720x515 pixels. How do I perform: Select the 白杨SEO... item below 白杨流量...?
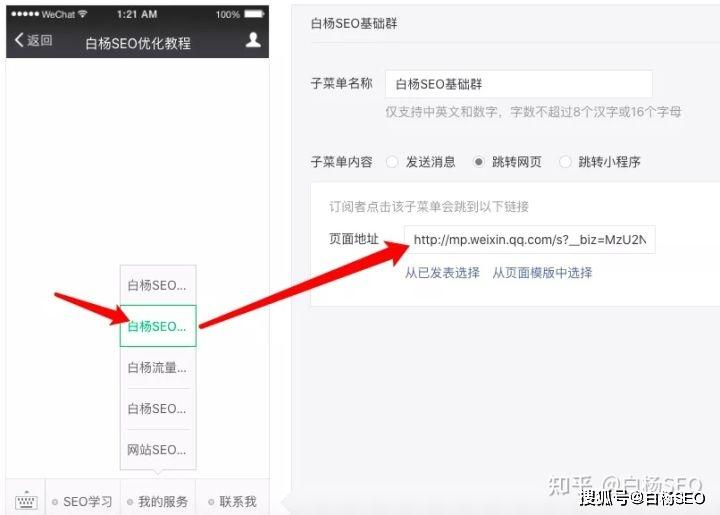[158, 409]
